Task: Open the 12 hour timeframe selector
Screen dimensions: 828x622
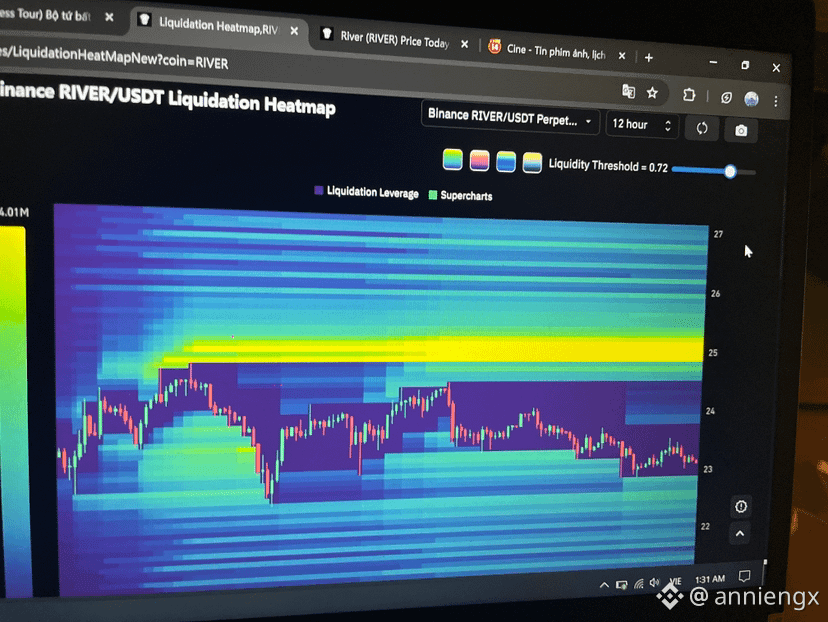Action: click(x=642, y=125)
